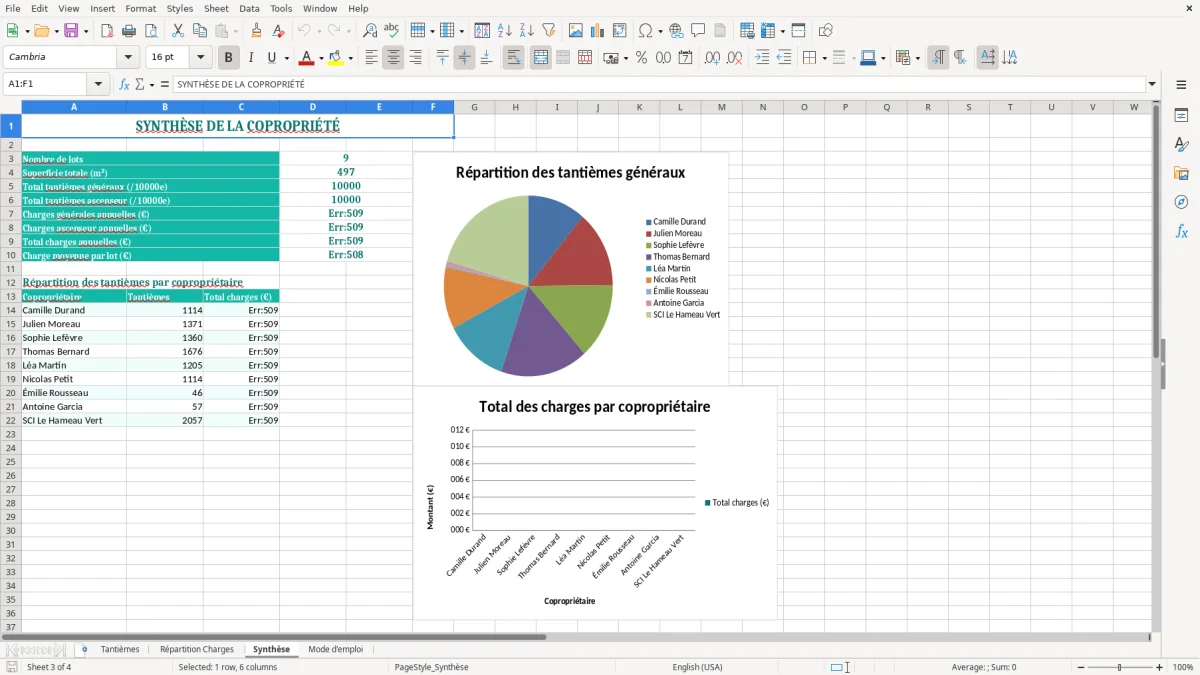Select row 14 header
This screenshot has width=1200, height=675.
[x=11, y=310]
